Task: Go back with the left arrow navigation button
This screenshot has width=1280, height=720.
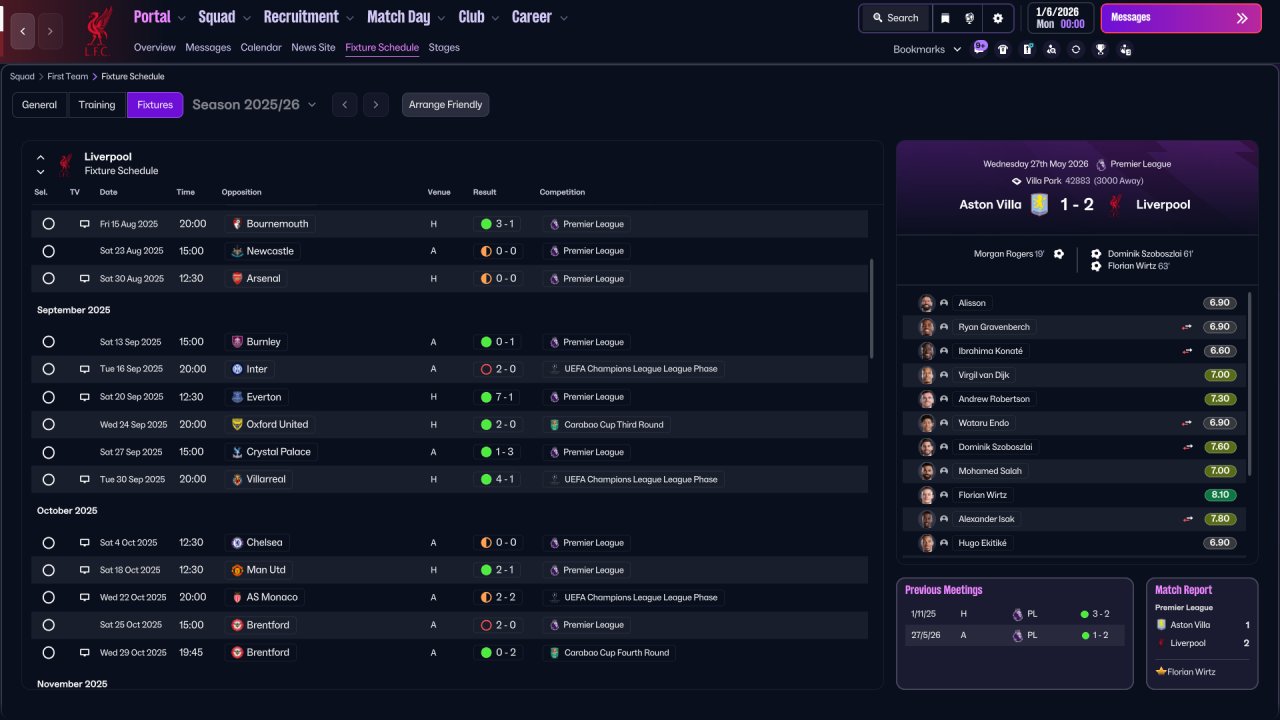Action: [x=23, y=31]
